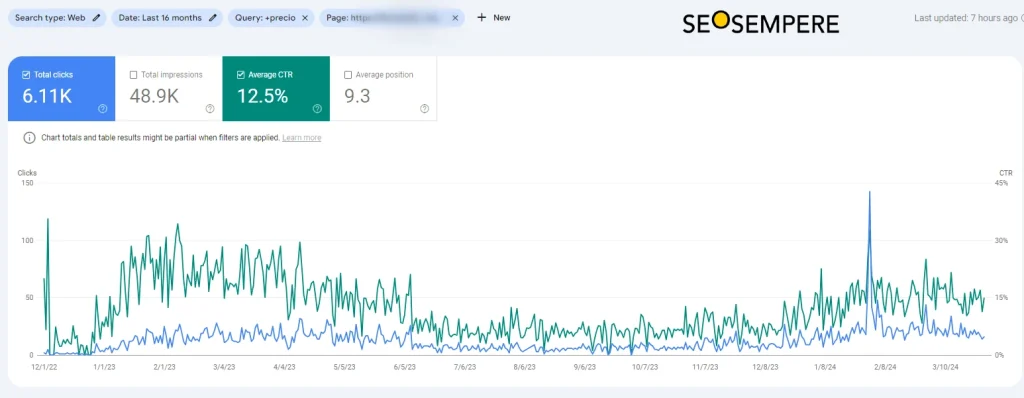Image resolution: width=1024 pixels, height=398 pixels.
Task: Remove the Query: +precio filter
Action: pyautogui.click(x=304, y=18)
